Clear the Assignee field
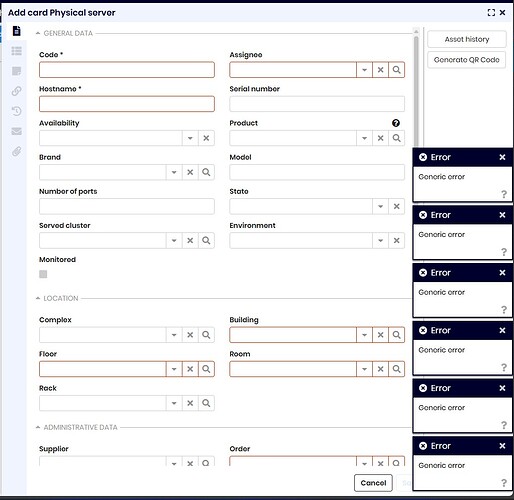The height and width of the screenshot is (500, 514). tap(380, 70)
